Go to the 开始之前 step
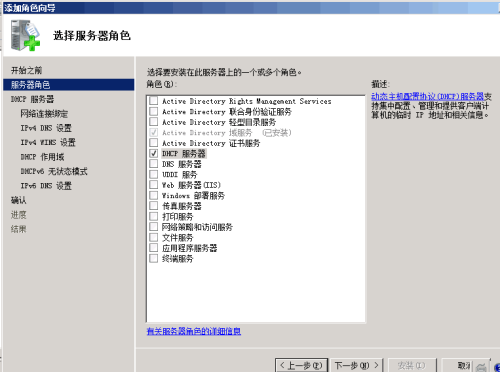This screenshot has height=372, width=500. (27, 70)
